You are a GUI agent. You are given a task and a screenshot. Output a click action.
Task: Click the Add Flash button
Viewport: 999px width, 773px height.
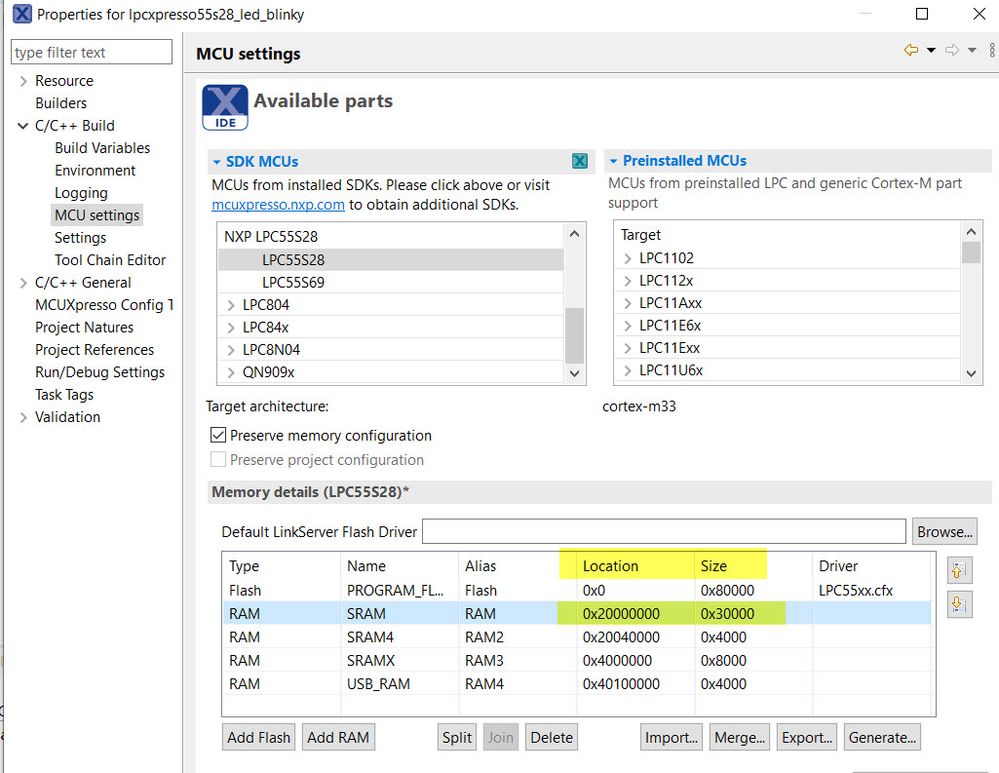258,737
